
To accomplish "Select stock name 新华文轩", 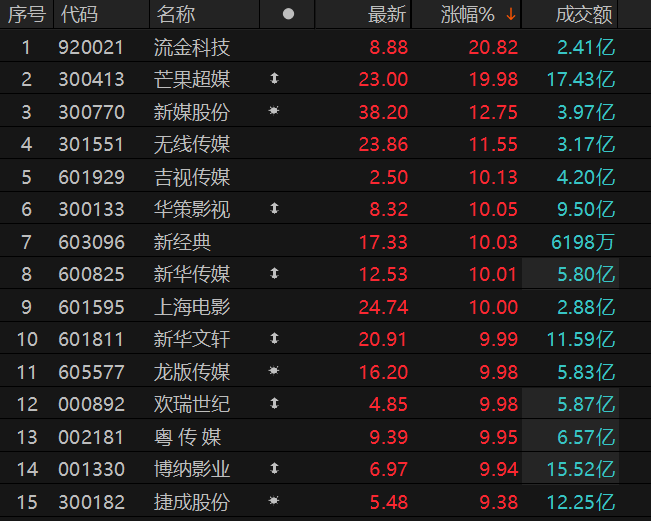I will click(192, 340).
